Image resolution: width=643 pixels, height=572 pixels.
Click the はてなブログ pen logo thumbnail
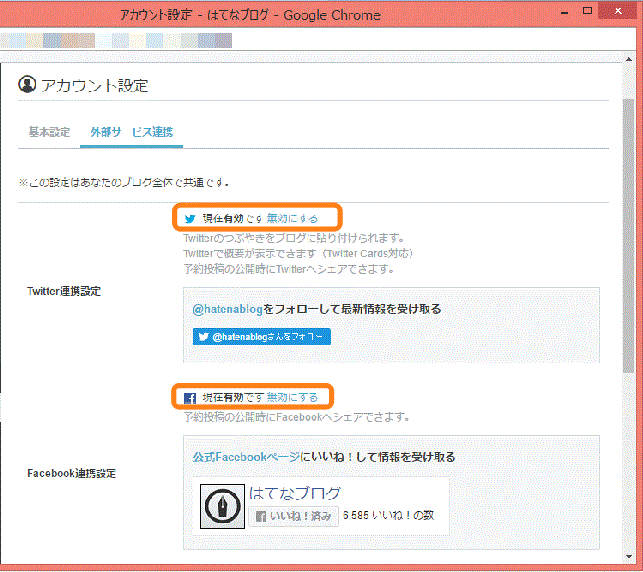[222, 506]
